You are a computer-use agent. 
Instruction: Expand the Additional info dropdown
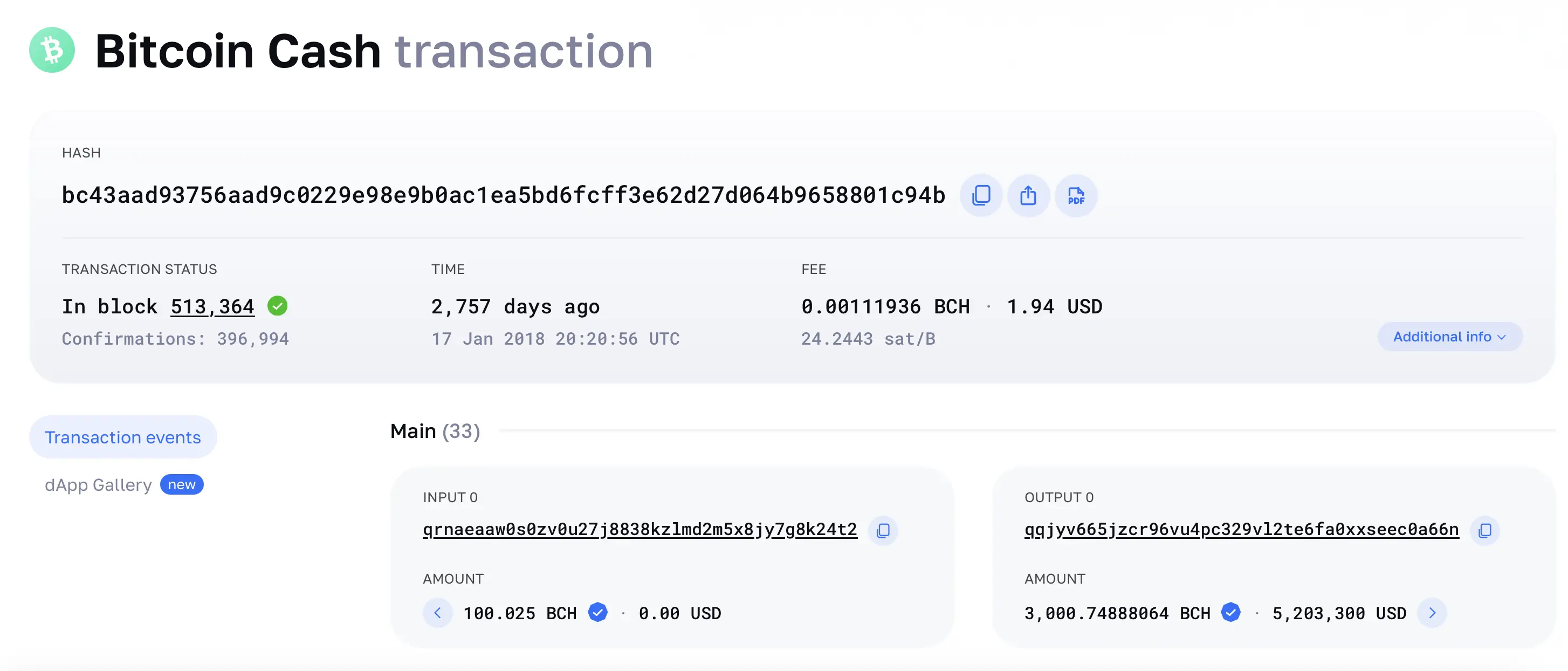point(1449,337)
